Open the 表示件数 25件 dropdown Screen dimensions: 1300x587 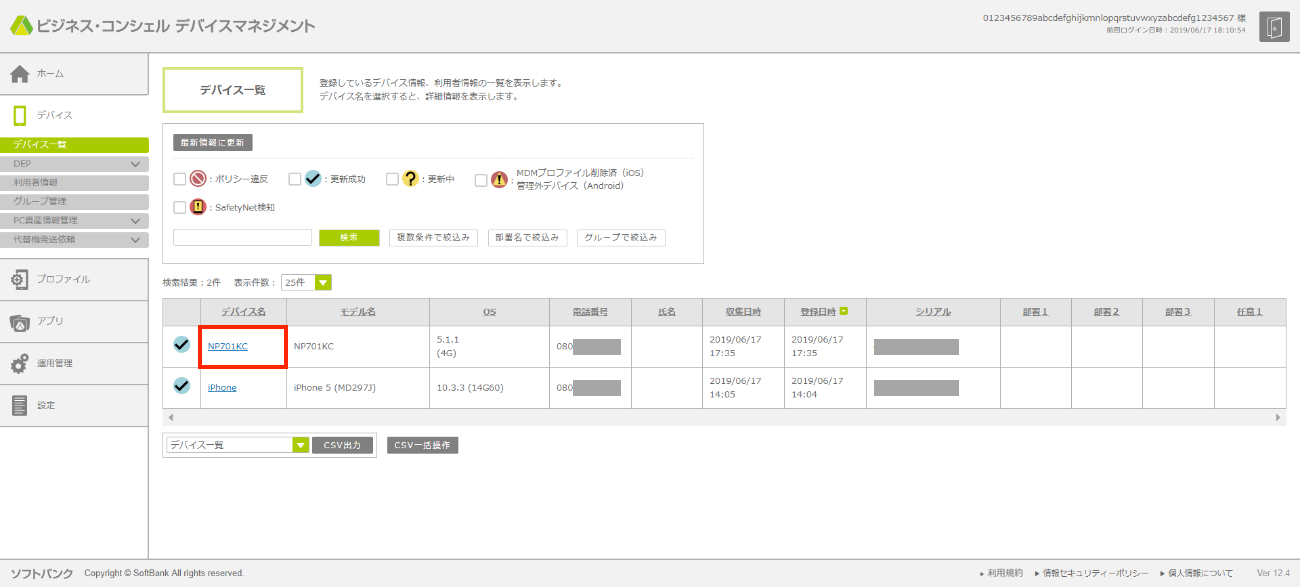click(322, 283)
